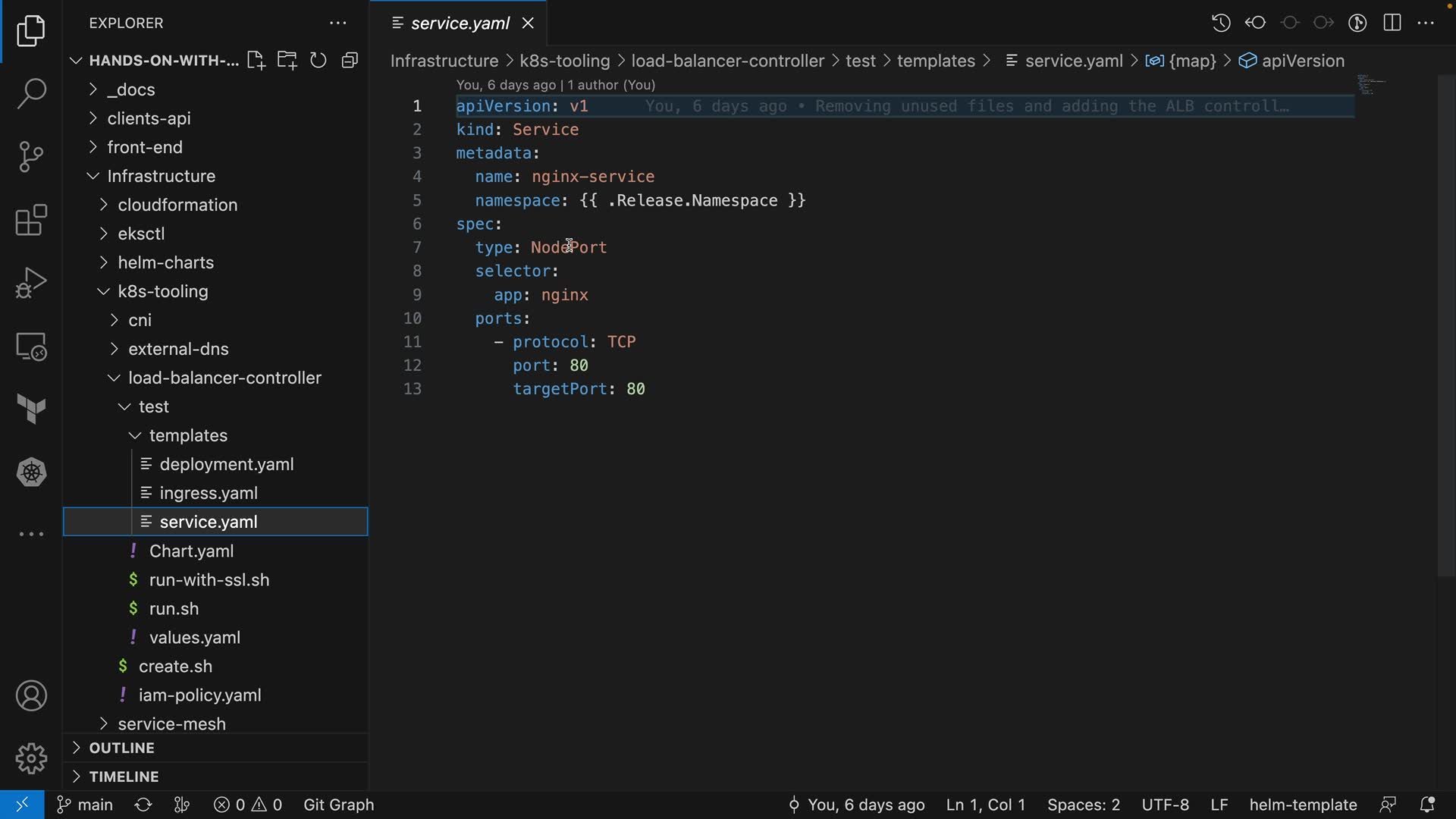This screenshot has width=1456, height=819.
Task: Change language mode from helm-template
Action: pyautogui.click(x=1303, y=805)
